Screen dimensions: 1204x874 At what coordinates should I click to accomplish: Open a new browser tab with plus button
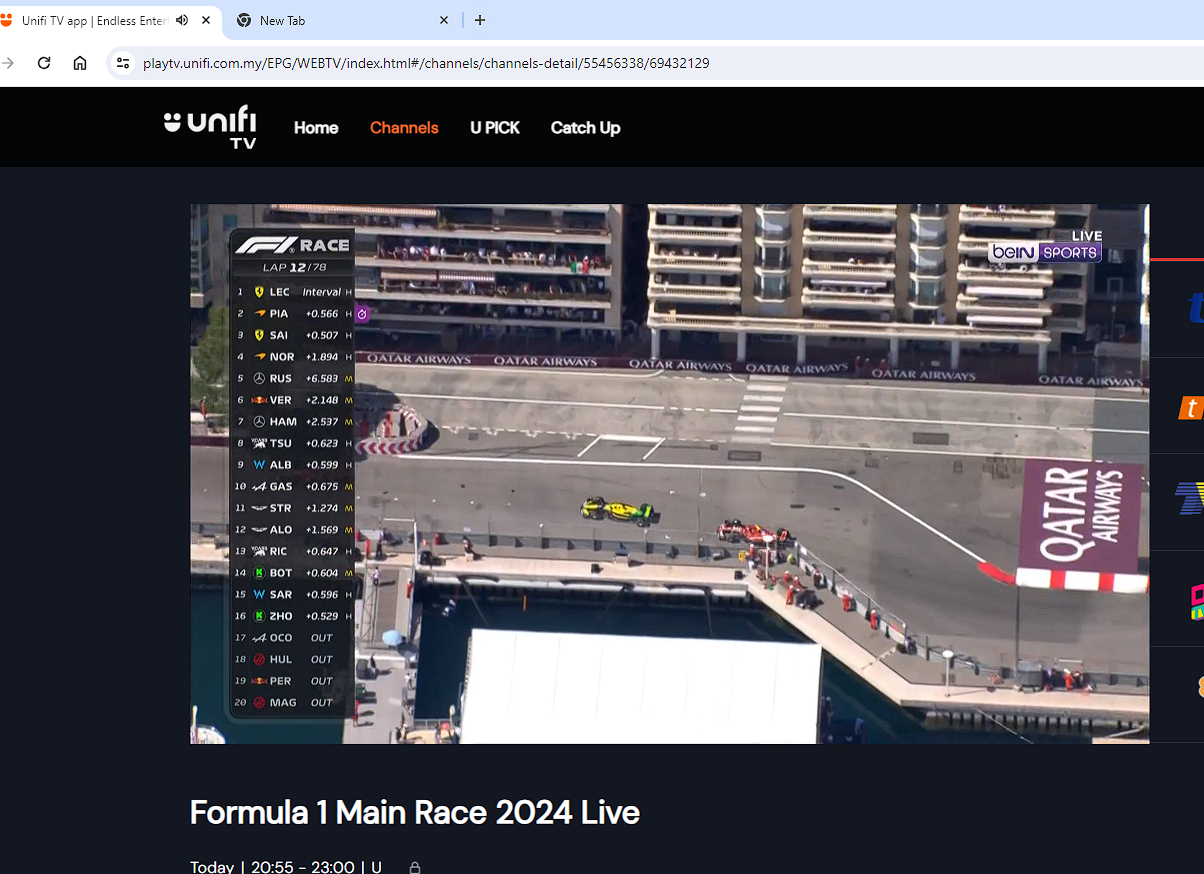tap(480, 20)
